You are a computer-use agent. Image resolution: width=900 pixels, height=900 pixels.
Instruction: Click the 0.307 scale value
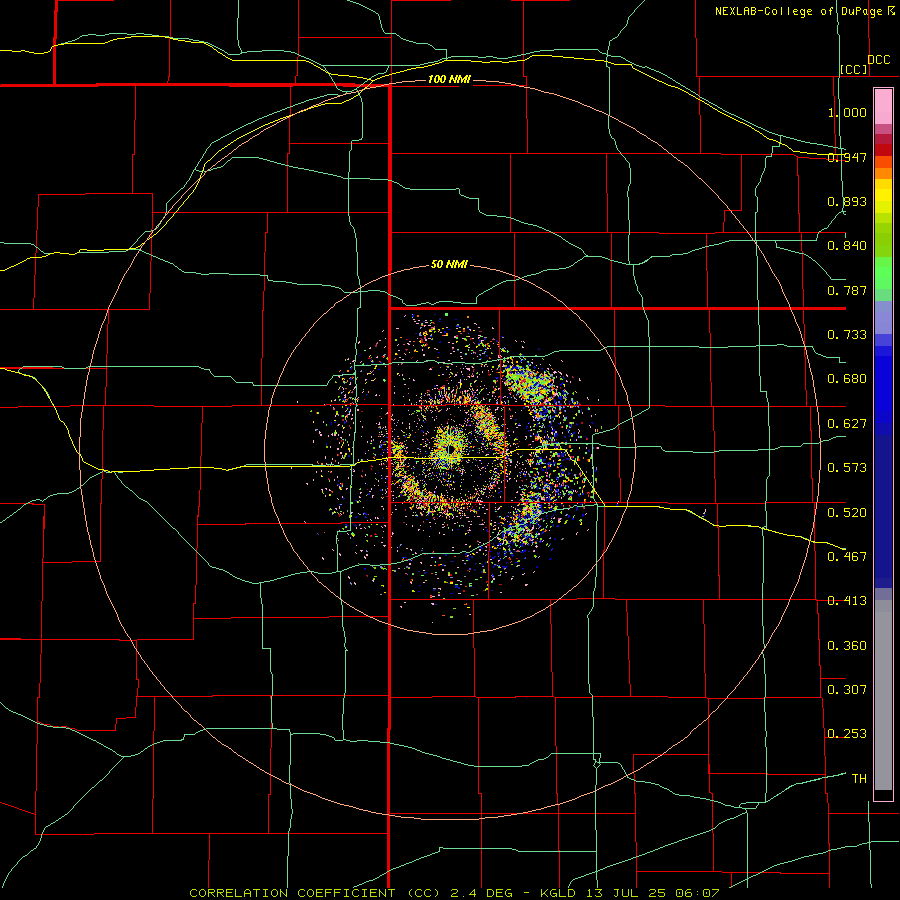(847, 689)
